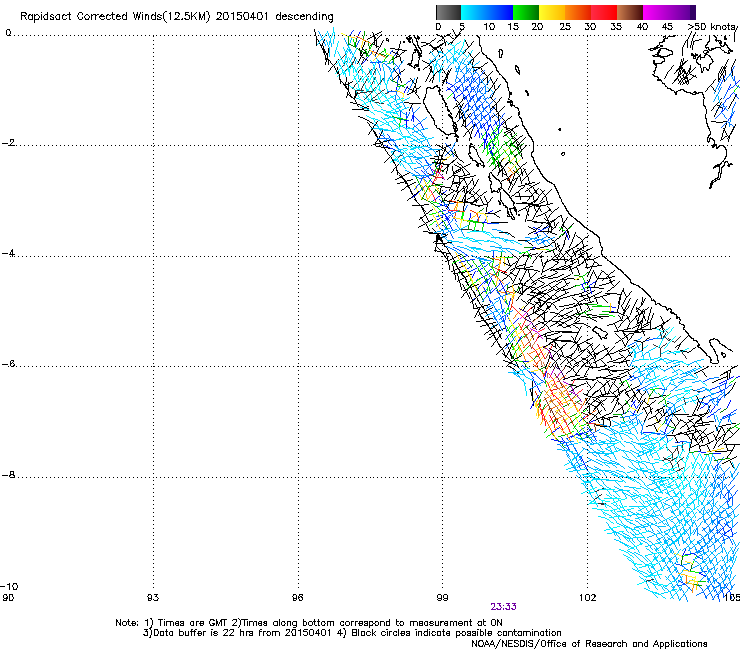This screenshot has width=740, height=650.
Task: Click the latitude label '-6'
Action: pyautogui.click(x=8, y=364)
